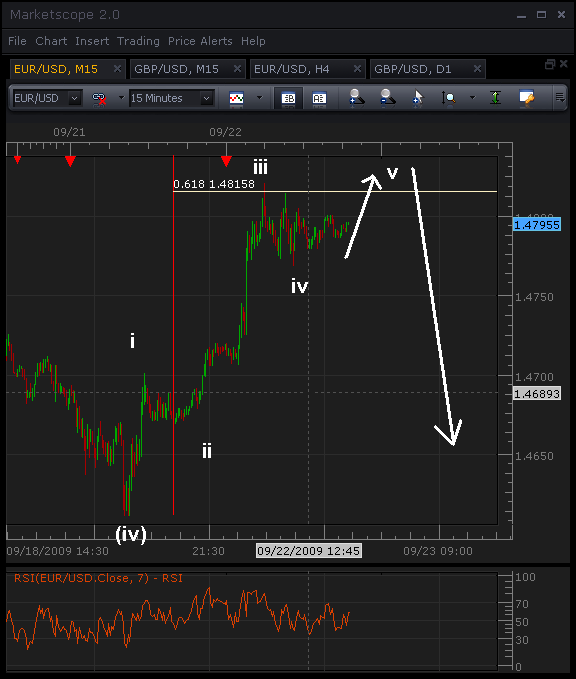
Task: Toggle the Ask price mode button
Action: coord(319,98)
